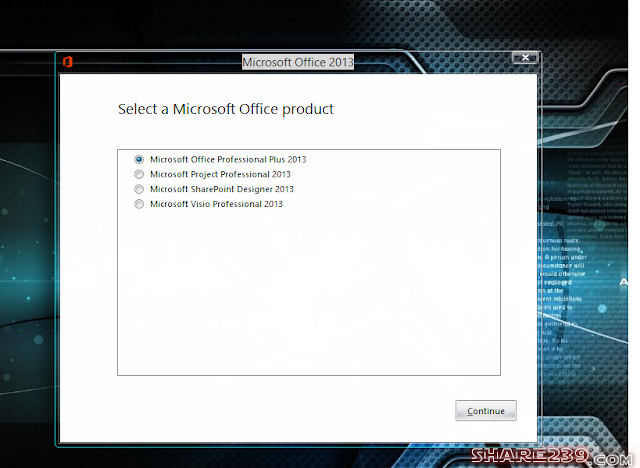Screen dimensions: 640x468
Task: Click the Continue button
Action: [486, 410]
